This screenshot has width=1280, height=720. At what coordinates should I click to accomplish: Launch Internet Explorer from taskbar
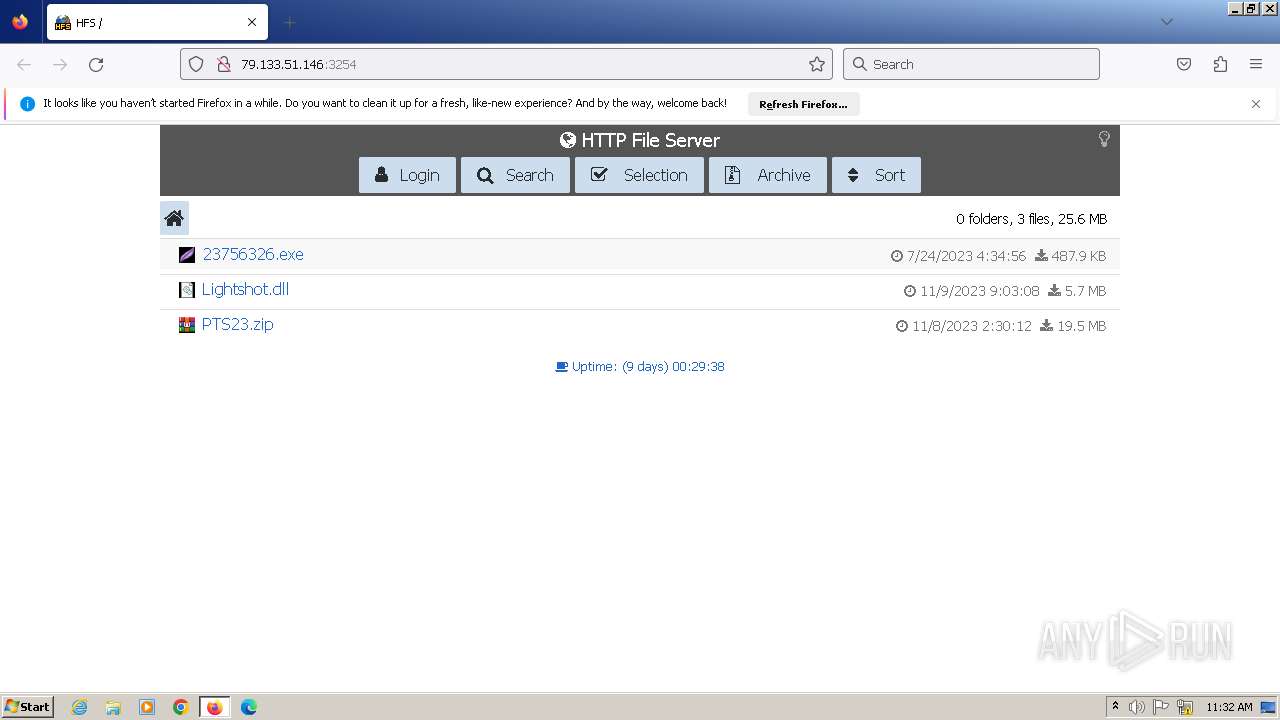click(79, 707)
